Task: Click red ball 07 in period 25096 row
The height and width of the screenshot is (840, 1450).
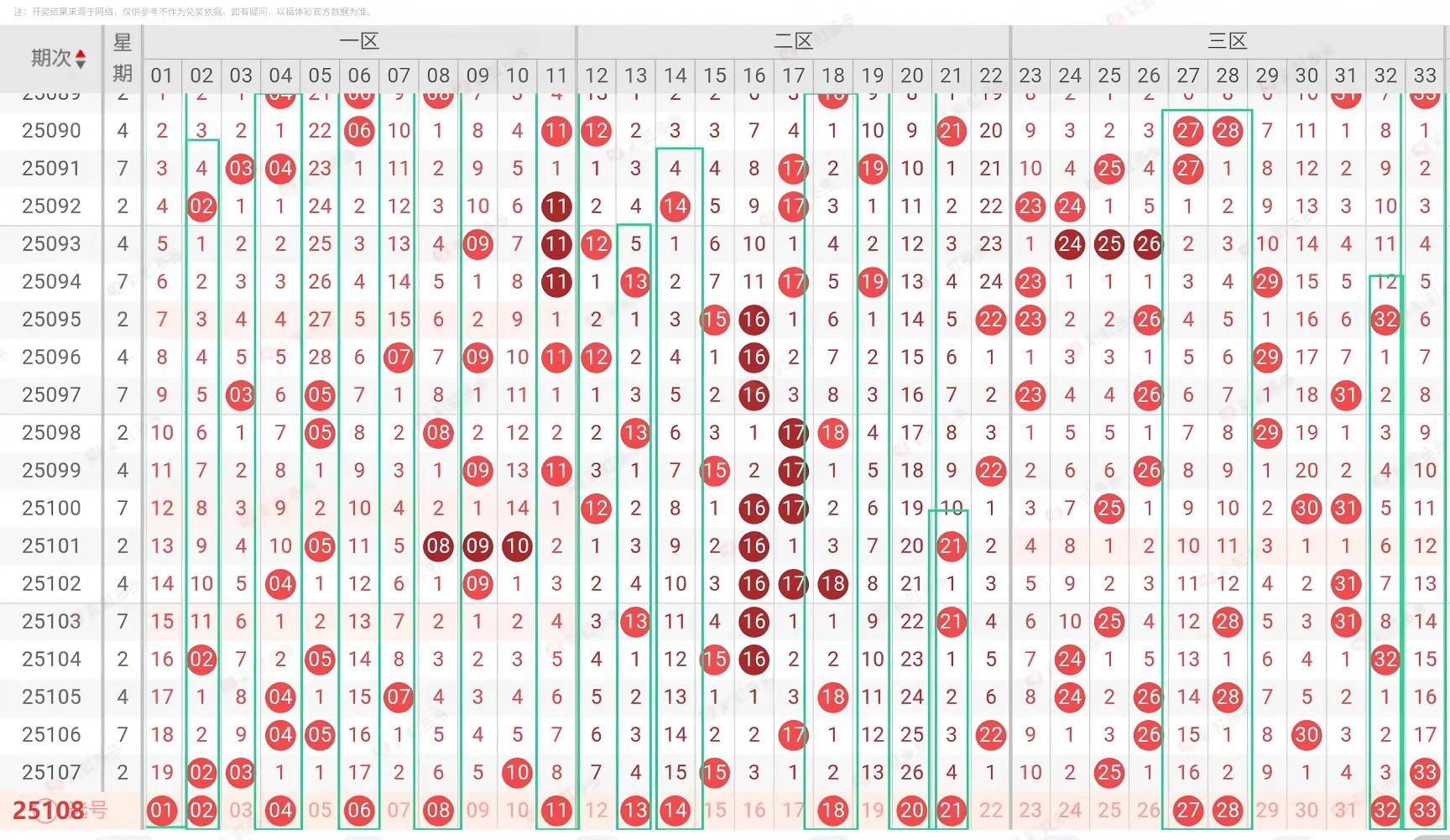Action: [x=399, y=357]
